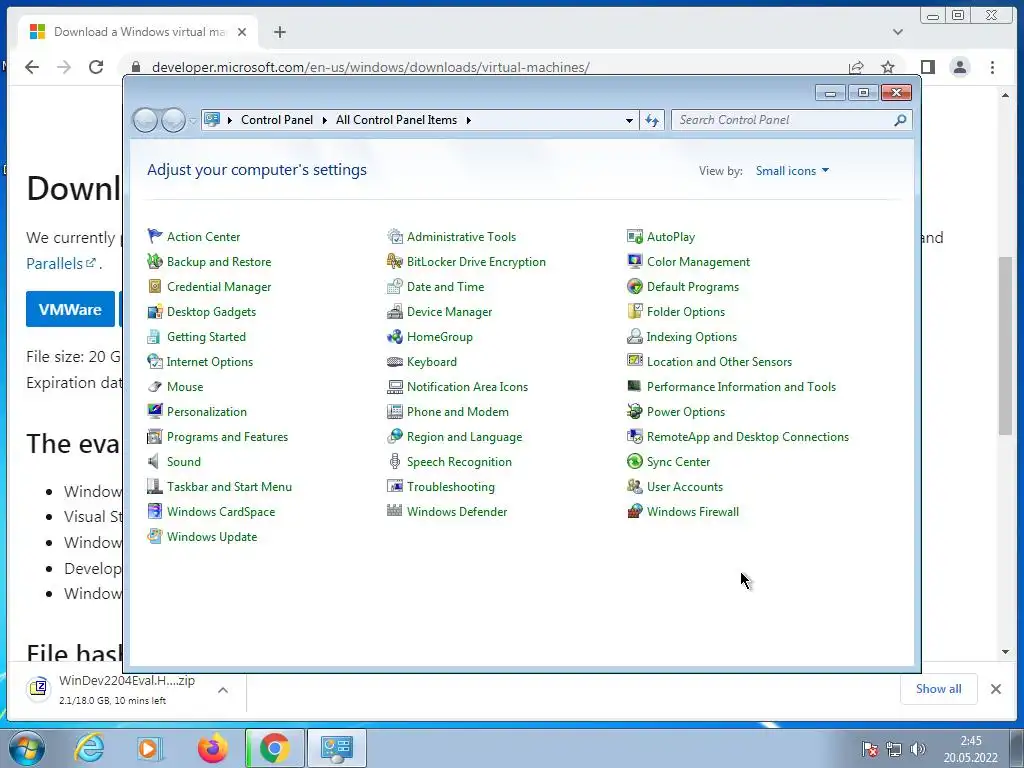
Task: Open Credential Manager safe icon
Action: point(155,286)
